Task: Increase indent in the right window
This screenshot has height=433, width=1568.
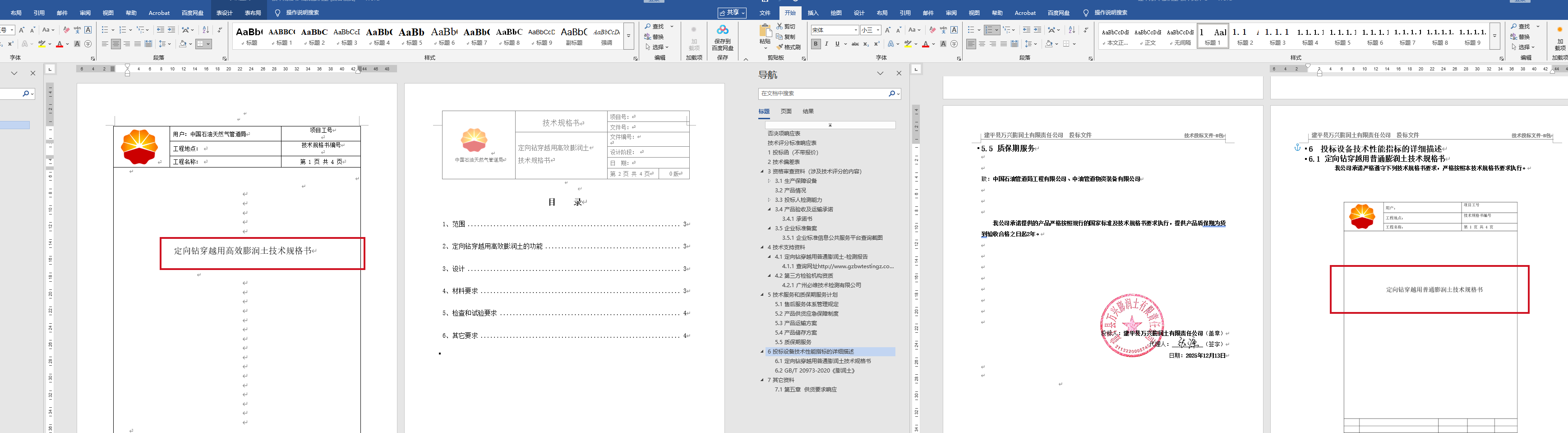Action: [x=1038, y=30]
